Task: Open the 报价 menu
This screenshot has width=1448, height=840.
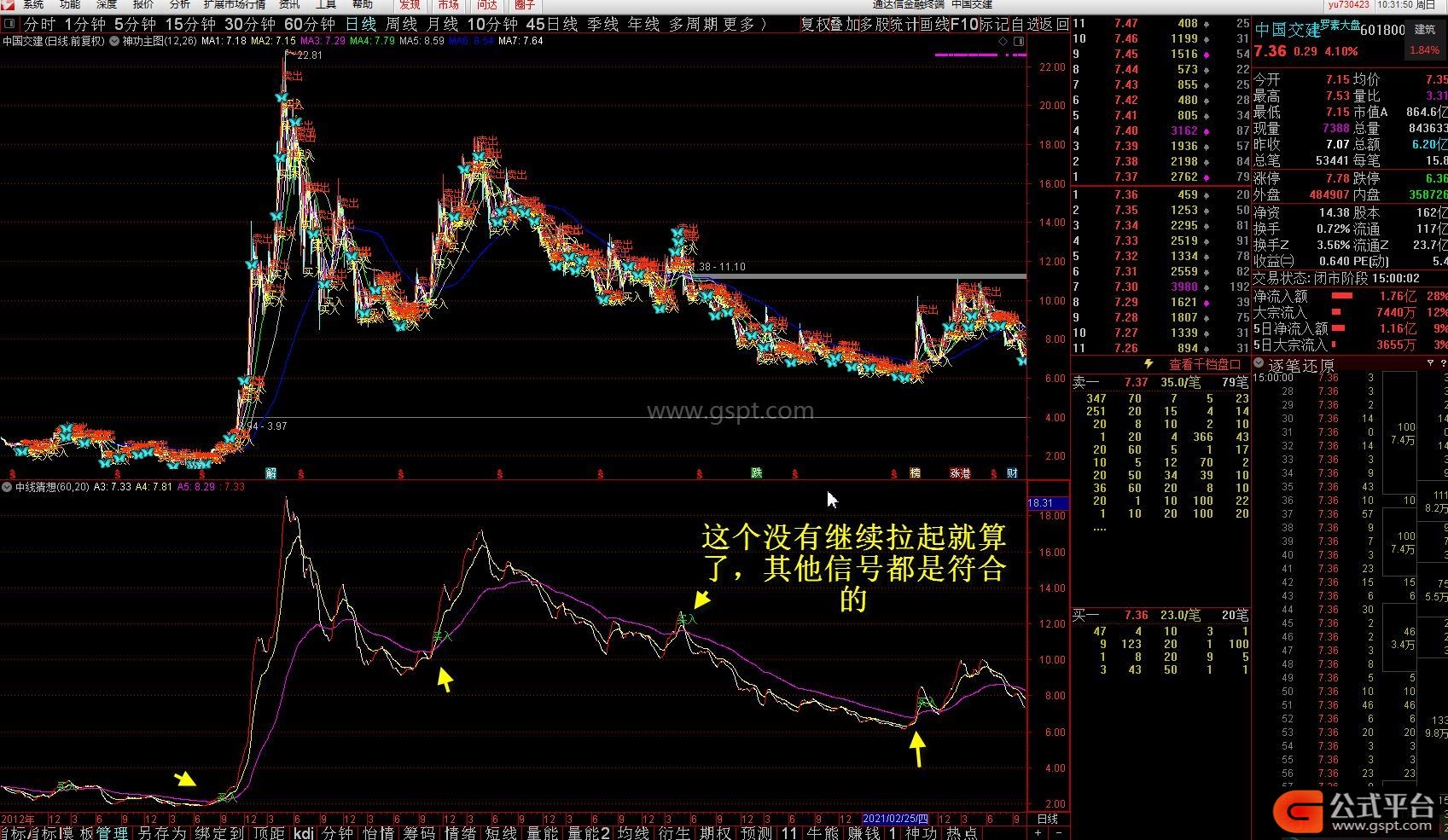Action: coord(143,4)
